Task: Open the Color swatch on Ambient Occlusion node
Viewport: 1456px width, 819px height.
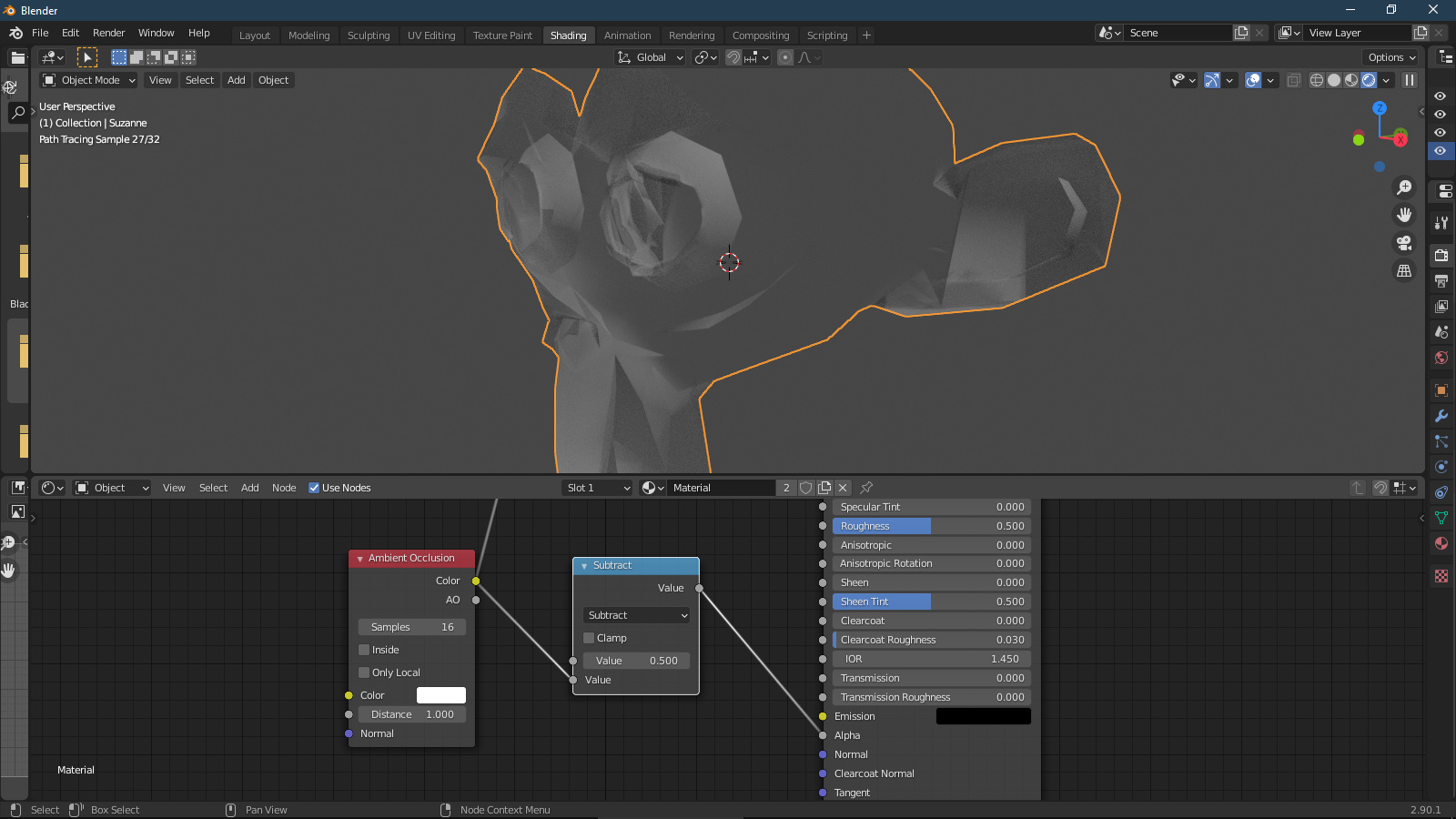Action: (441, 694)
